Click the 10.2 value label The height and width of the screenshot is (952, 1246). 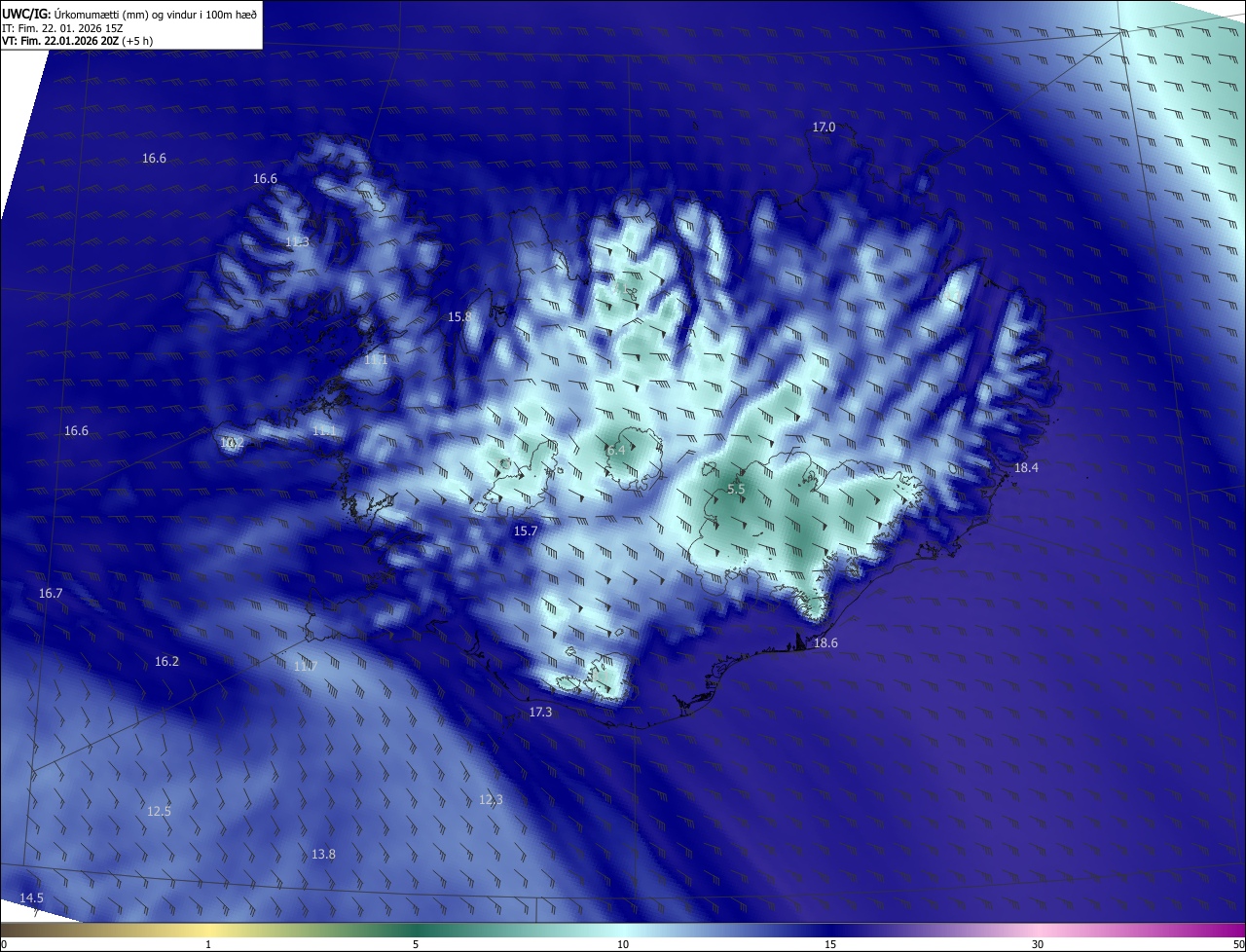pos(232,442)
